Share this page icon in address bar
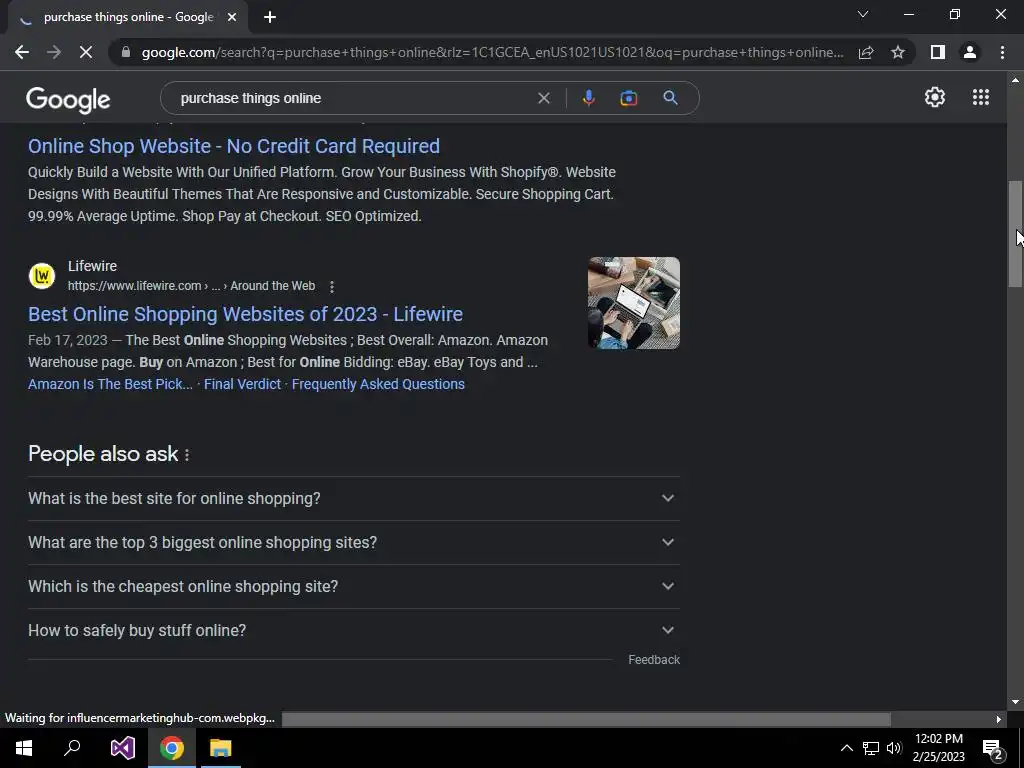 pos(866,52)
